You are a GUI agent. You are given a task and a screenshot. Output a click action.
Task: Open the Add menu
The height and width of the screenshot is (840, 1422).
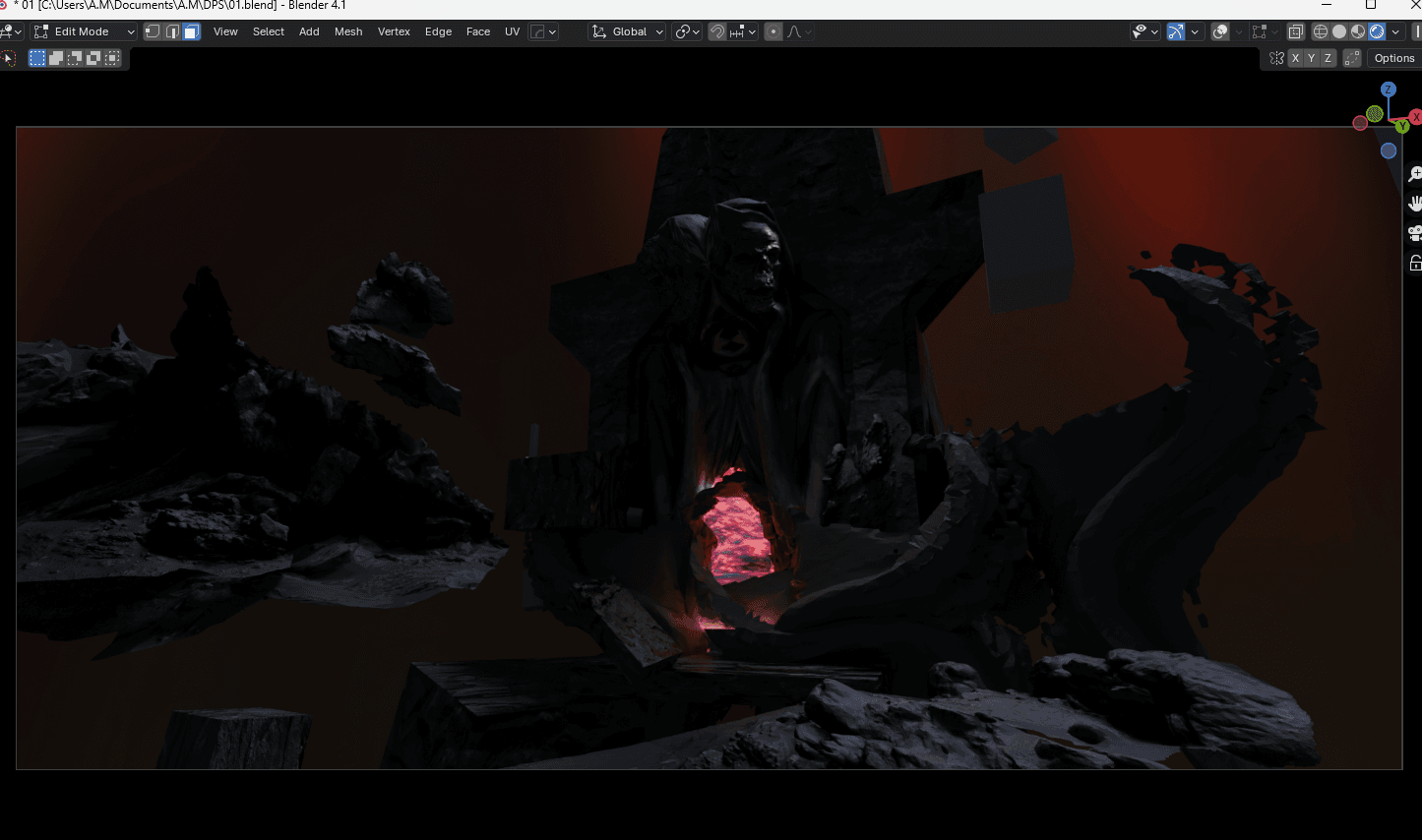pos(309,31)
